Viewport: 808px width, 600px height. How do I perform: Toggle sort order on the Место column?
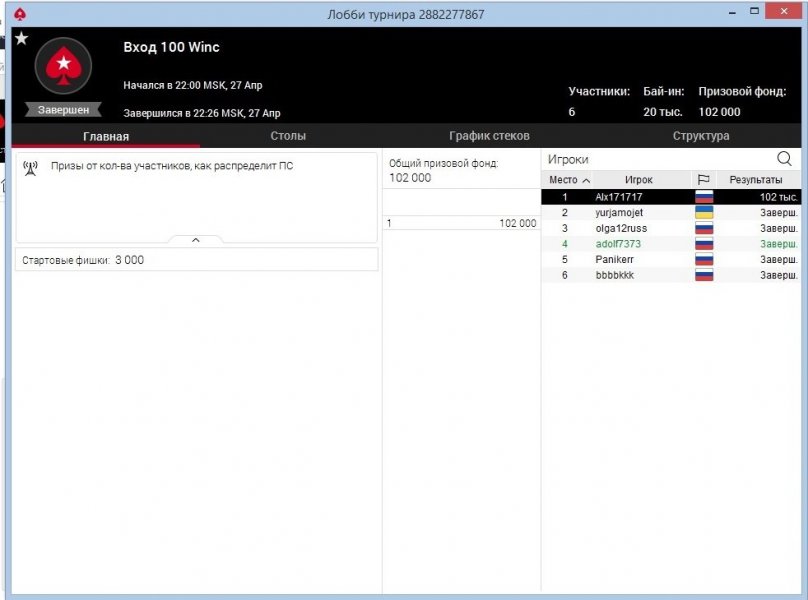click(x=568, y=180)
